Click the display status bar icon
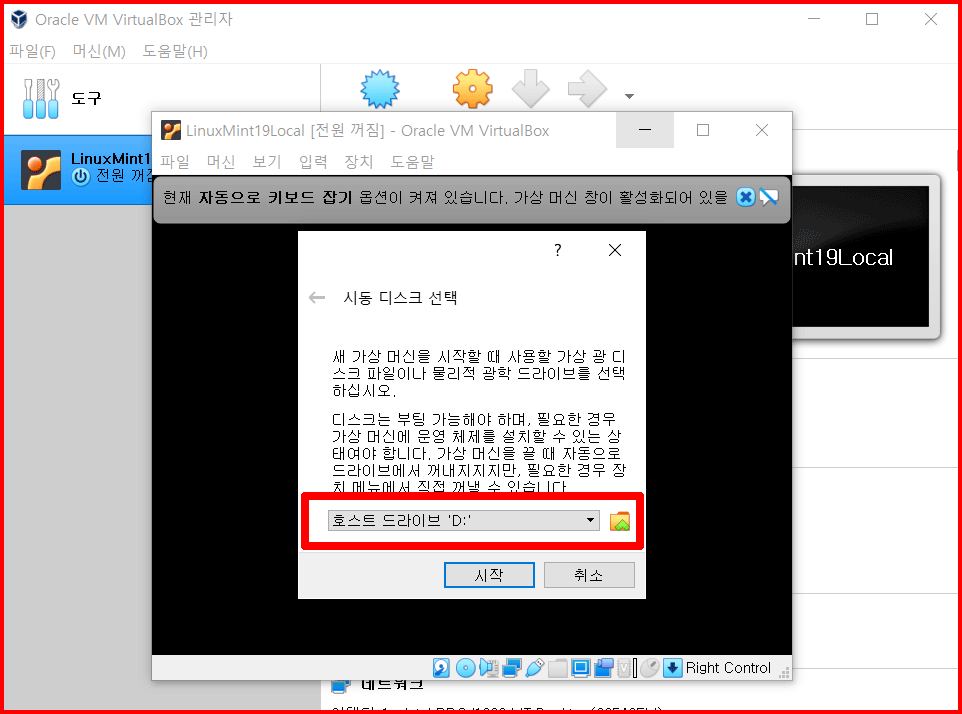The height and width of the screenshot is (714, 962). point(580,667)
